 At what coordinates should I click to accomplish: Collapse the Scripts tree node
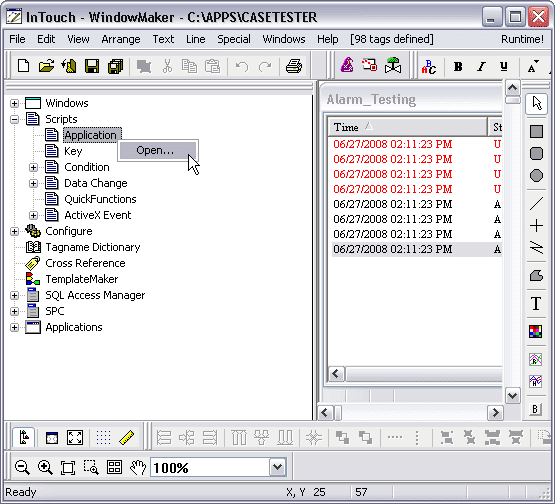15,119
